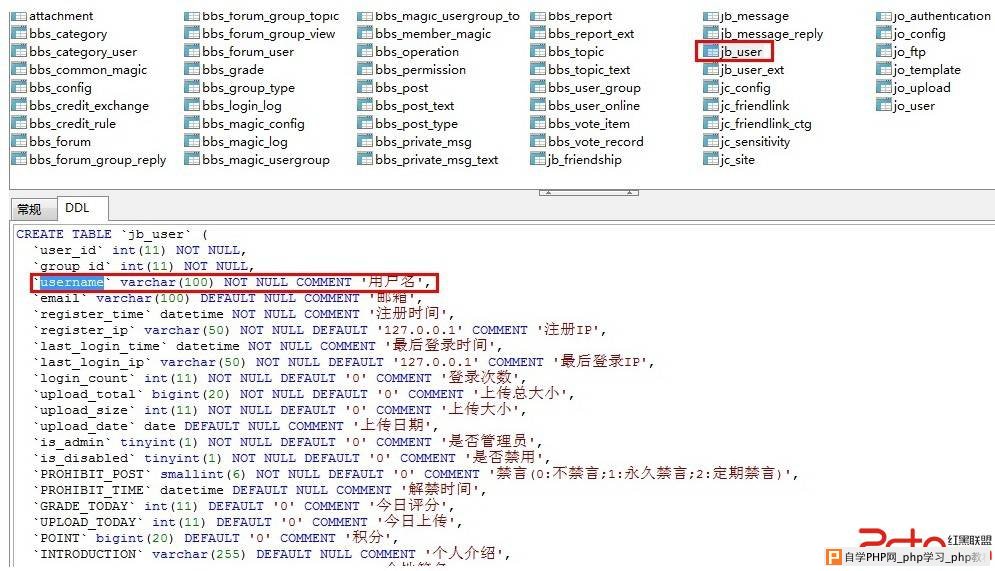The image size is (995, 571).
Task: Select the bbs_post_text table name
Action: (x=414, y=106)
